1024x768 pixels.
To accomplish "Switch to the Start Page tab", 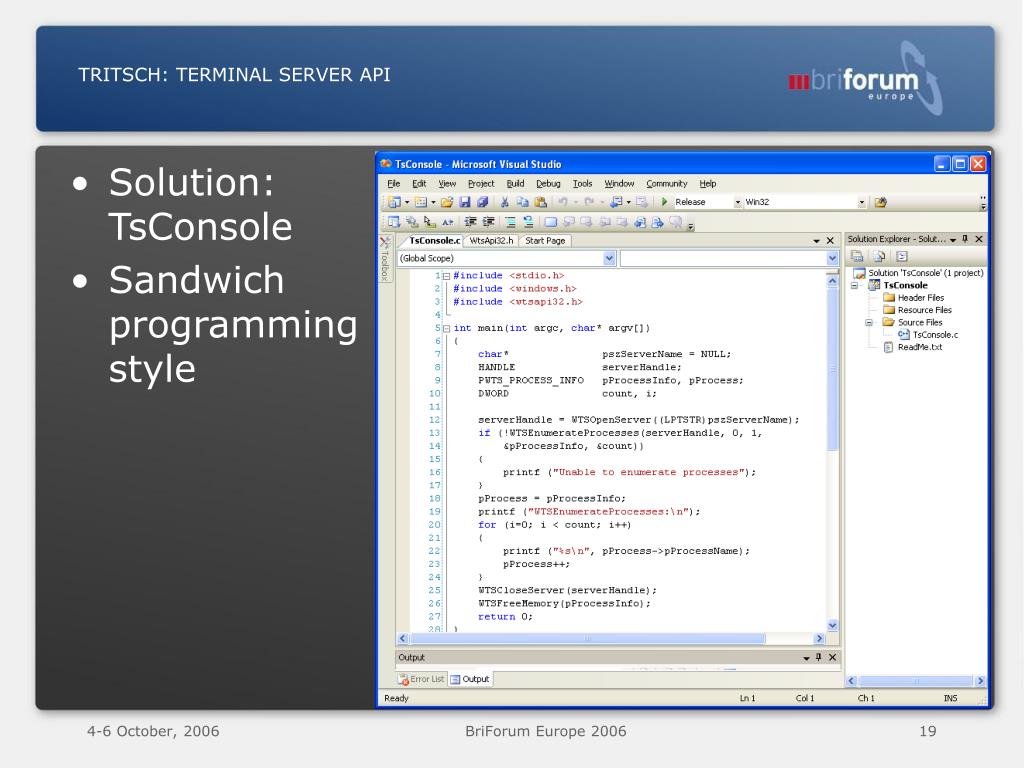I will click(545, 241).
